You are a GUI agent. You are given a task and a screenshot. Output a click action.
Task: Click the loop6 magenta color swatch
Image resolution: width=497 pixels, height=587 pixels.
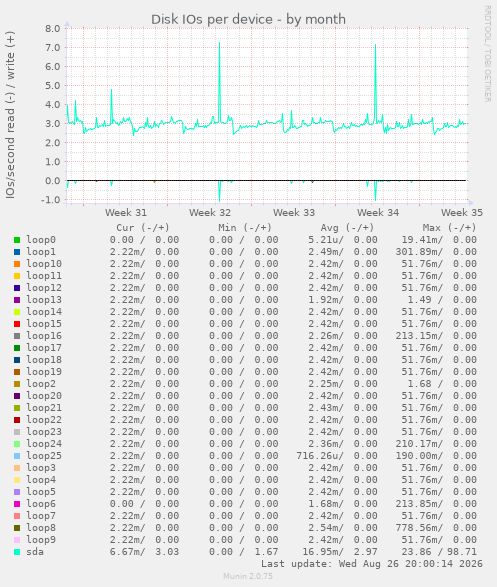point(17,504)
